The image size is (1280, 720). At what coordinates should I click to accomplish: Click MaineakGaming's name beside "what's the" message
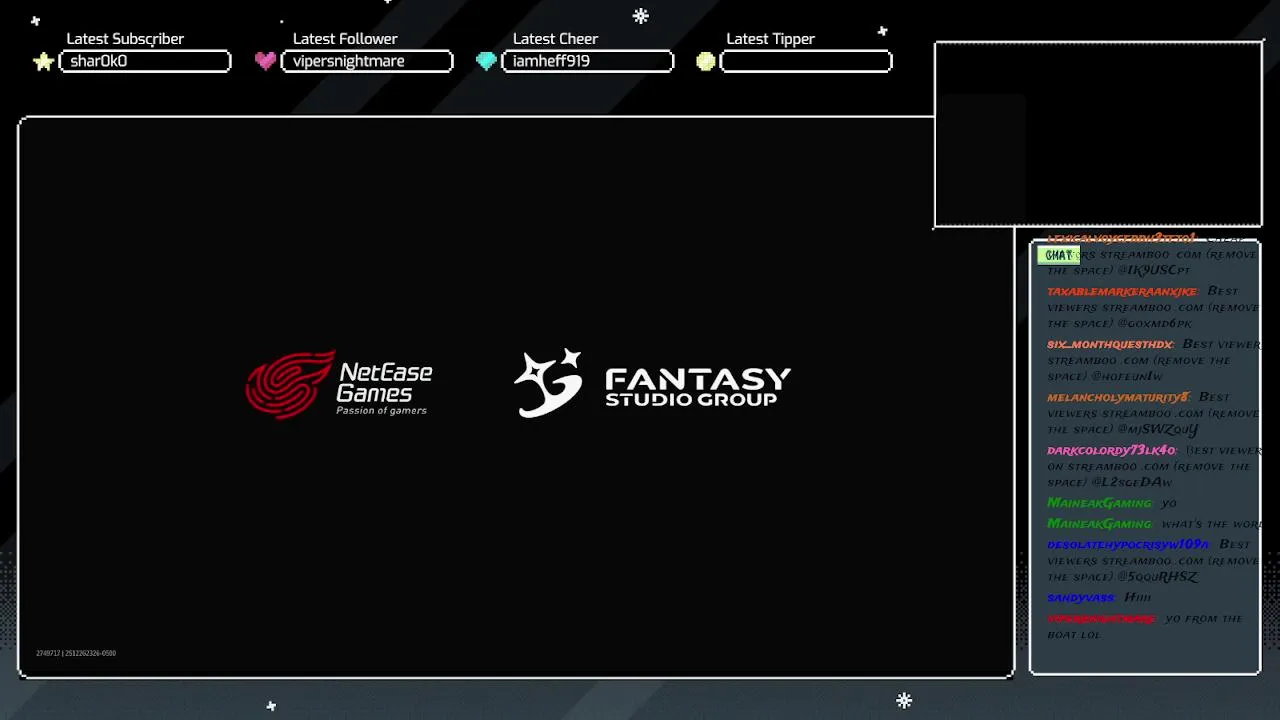[x=1100, y=524]
